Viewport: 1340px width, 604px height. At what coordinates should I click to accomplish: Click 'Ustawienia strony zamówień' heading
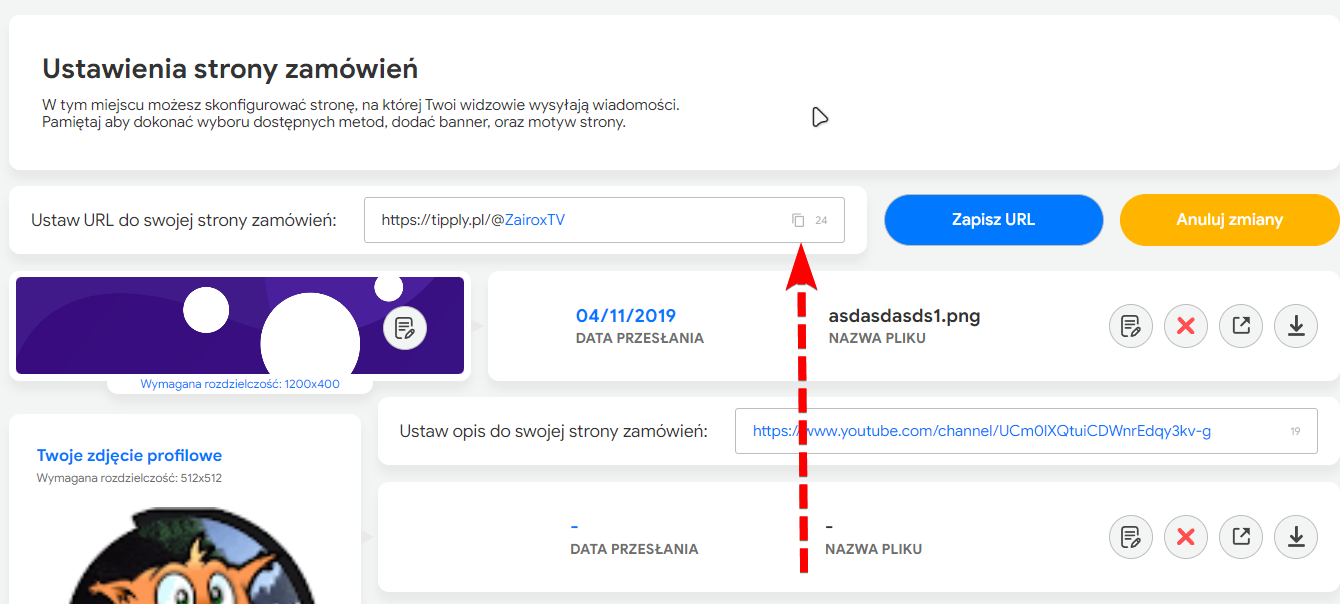(230, 70)
